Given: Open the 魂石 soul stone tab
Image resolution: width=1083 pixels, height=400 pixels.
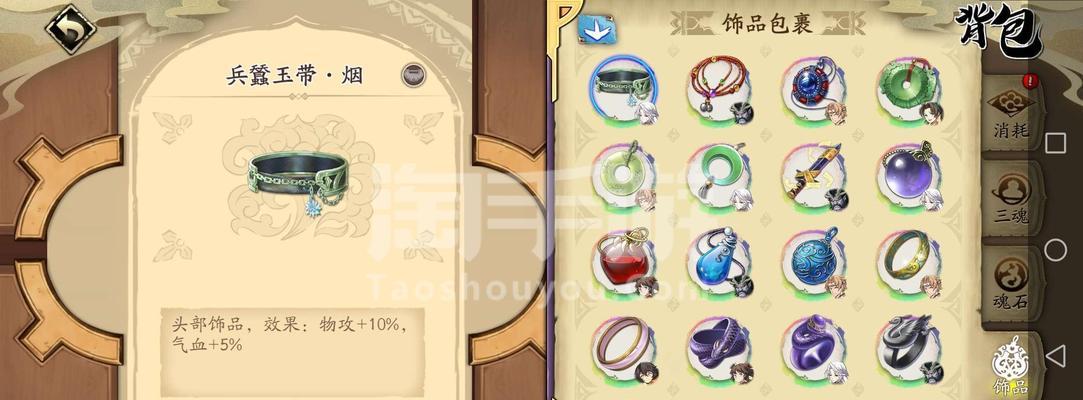Looking at the screenshot, I should [1012, 283].
